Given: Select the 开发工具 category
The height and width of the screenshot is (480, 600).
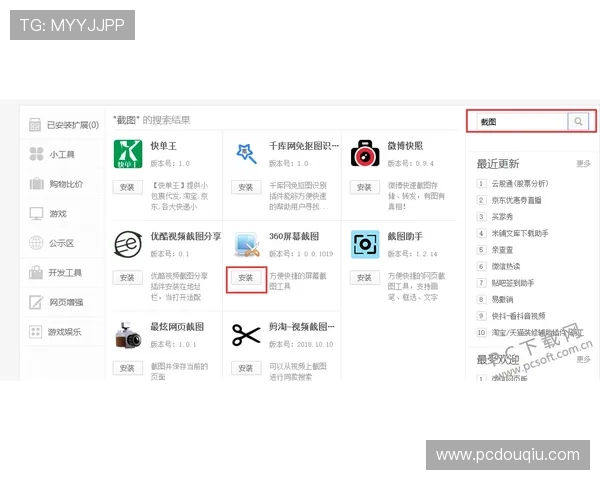Looking at the screenshot, I should coord(65,273).
